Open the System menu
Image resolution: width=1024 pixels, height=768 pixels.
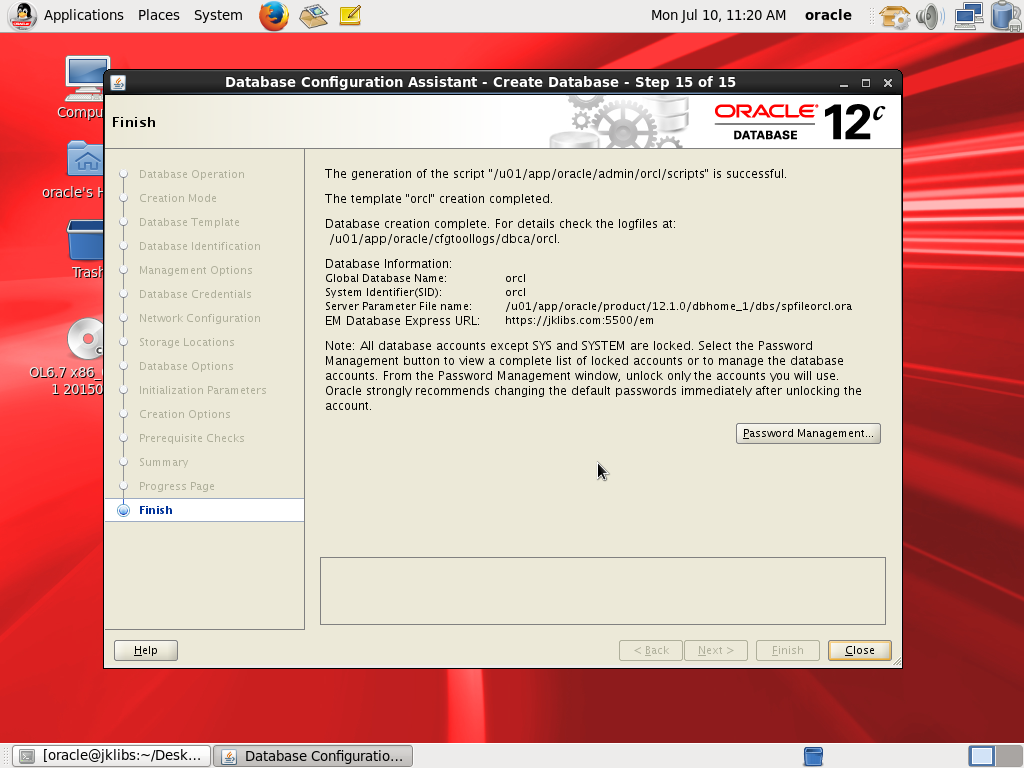[x=218, y=15]
